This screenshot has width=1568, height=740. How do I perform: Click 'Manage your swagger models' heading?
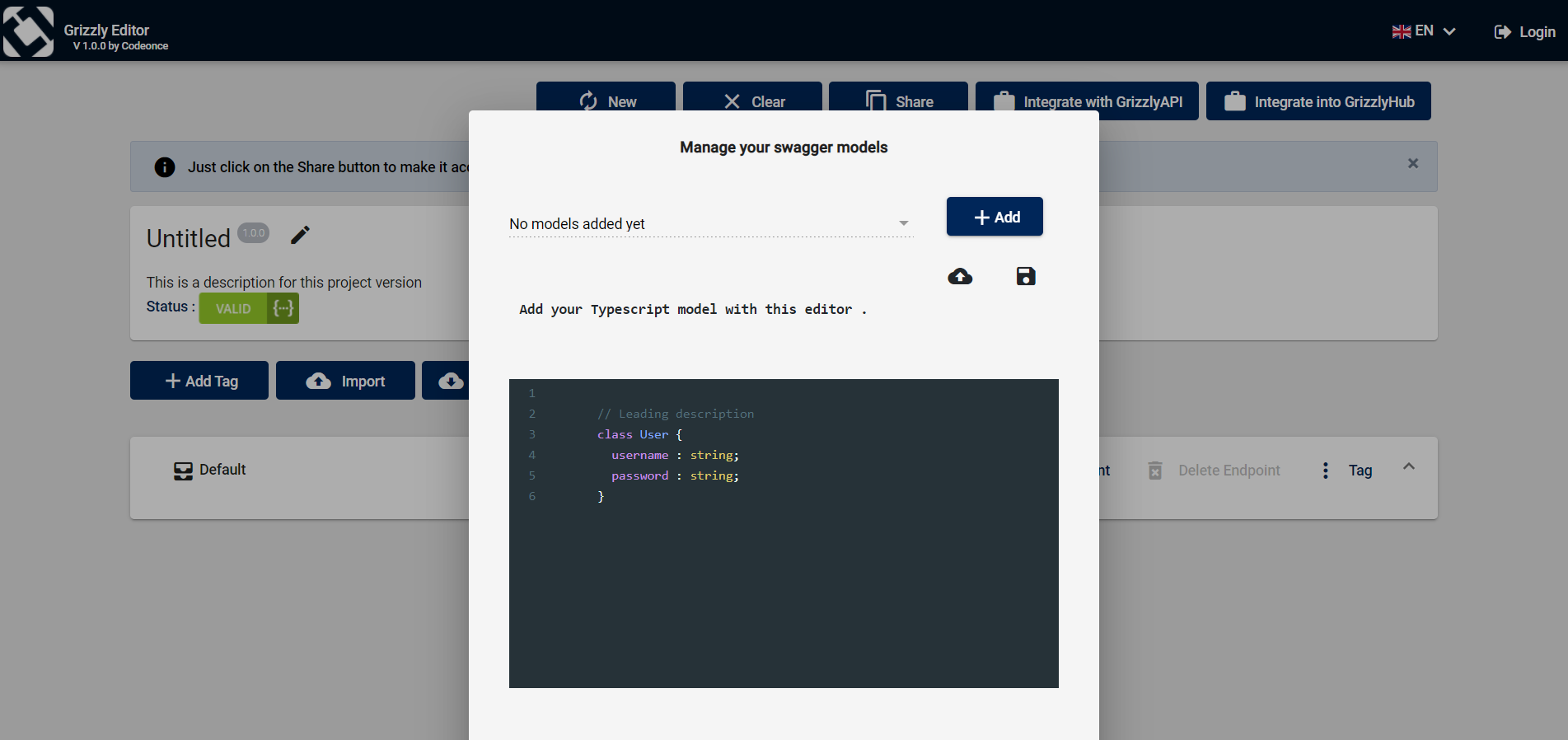(x=784, y=148)
